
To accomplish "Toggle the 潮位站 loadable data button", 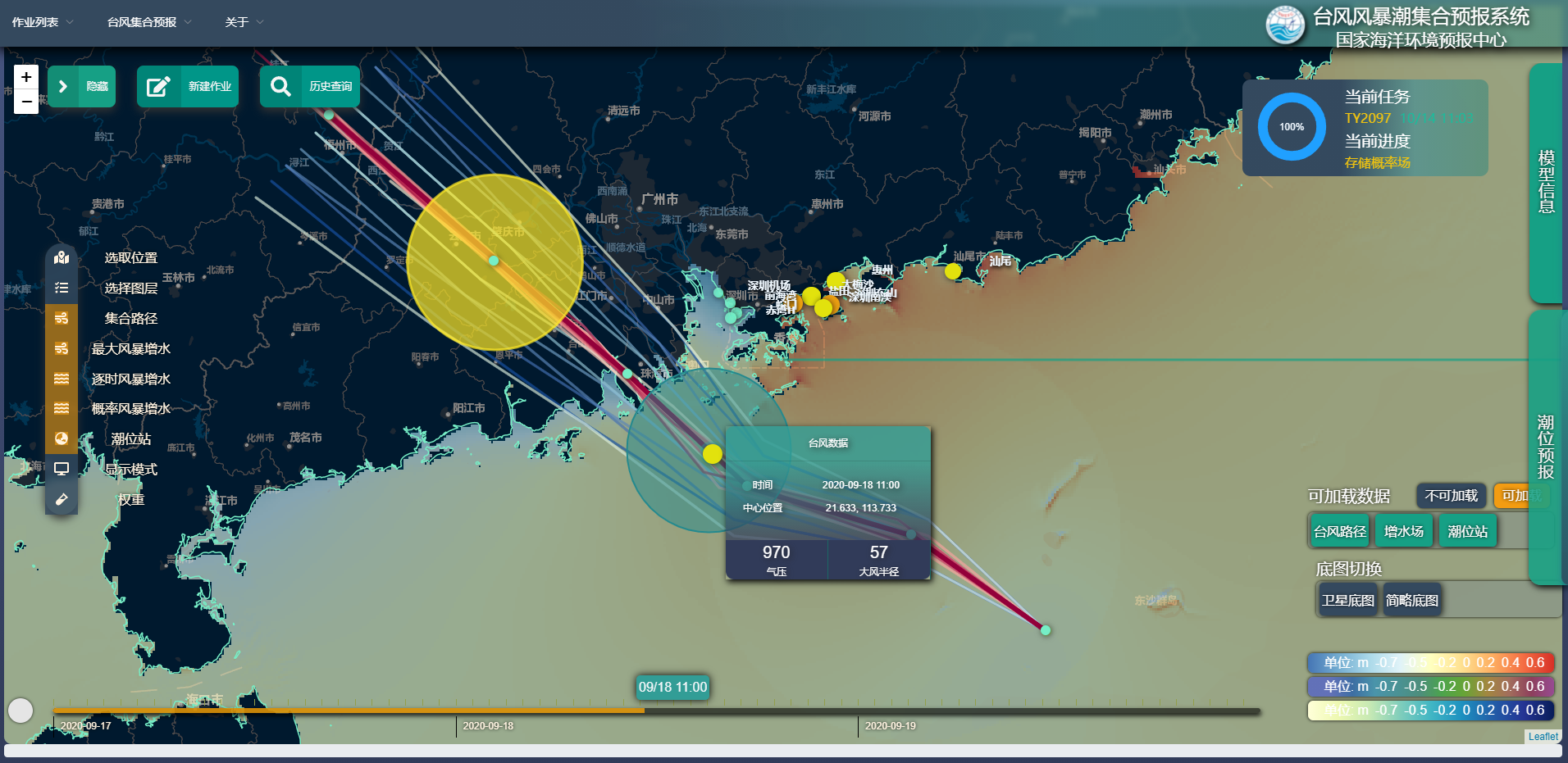I will click(1468, 531).
